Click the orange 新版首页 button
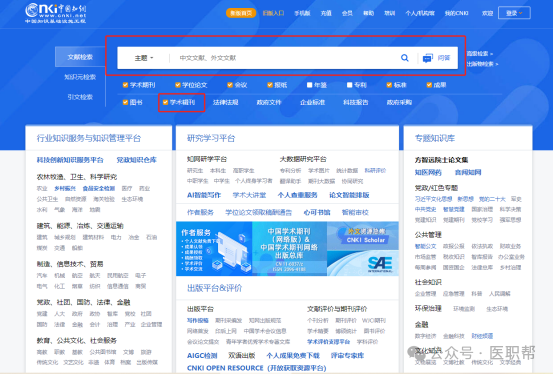Viewport: 554px width, 375px height. 241,13
